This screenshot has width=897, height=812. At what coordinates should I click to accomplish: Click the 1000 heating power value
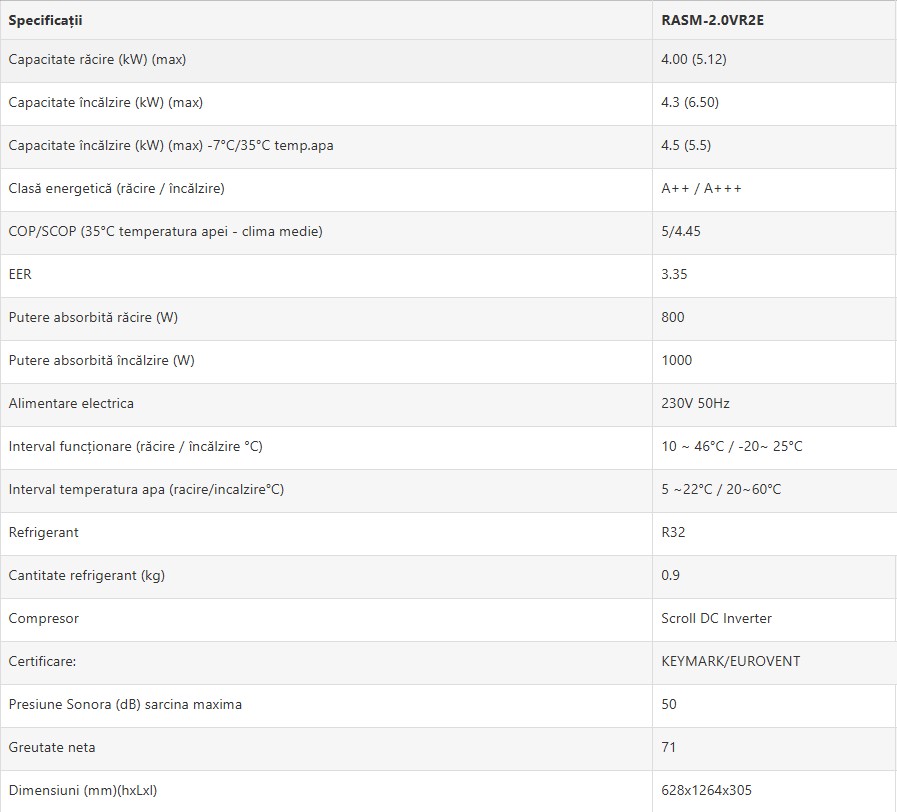tap(676, 360)
